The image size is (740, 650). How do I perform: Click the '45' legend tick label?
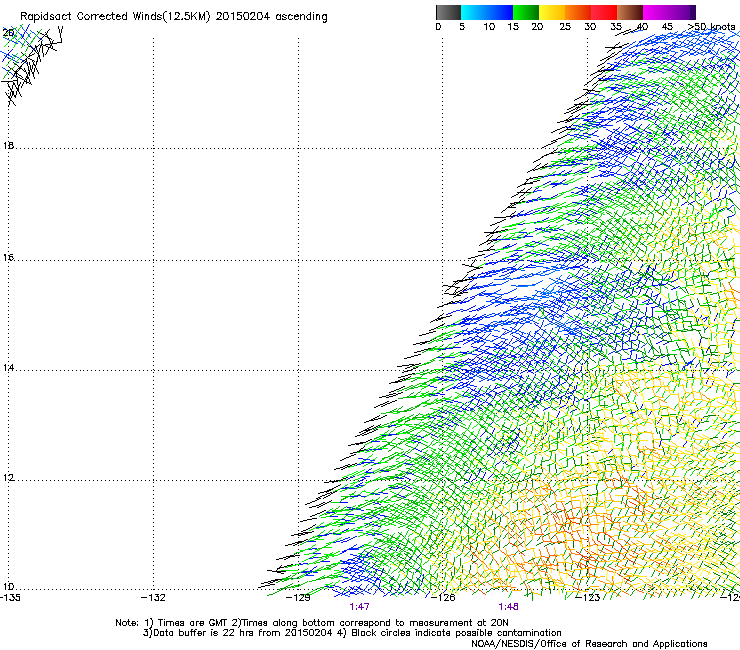pyautogui.click(x=666, y=27)
